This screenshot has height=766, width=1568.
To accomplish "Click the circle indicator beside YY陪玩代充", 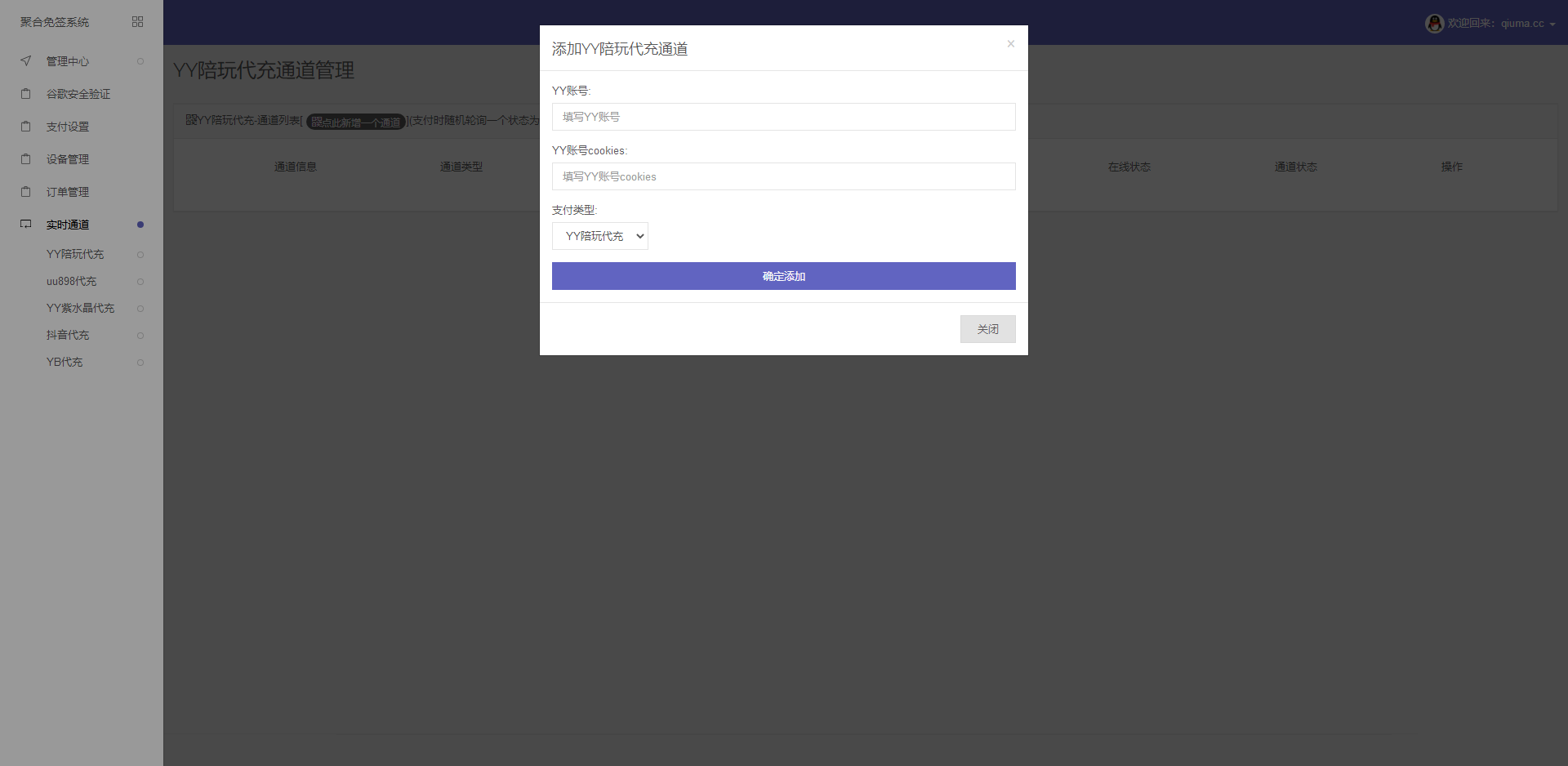I will (140, 255).
